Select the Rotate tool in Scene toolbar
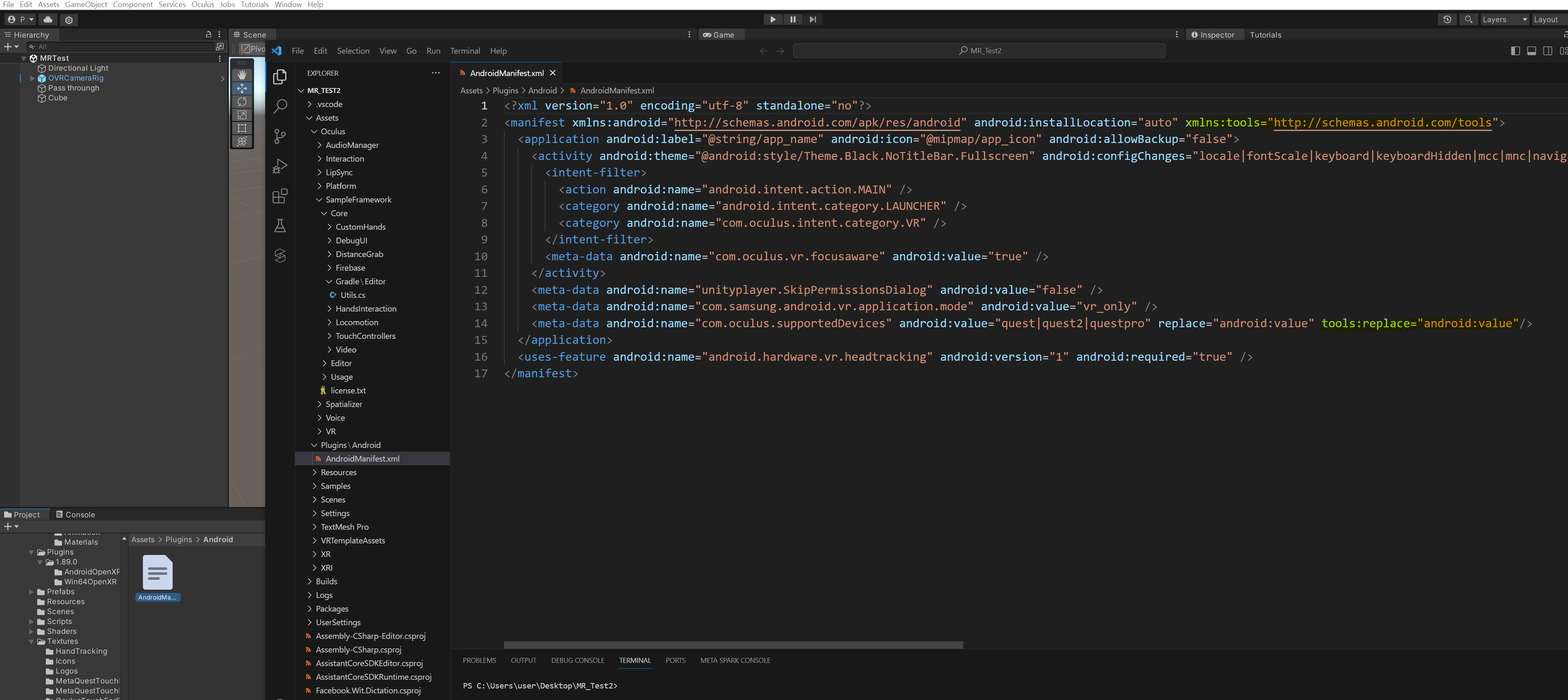Viewport: 1568px width, 700px height. [242, 102]
